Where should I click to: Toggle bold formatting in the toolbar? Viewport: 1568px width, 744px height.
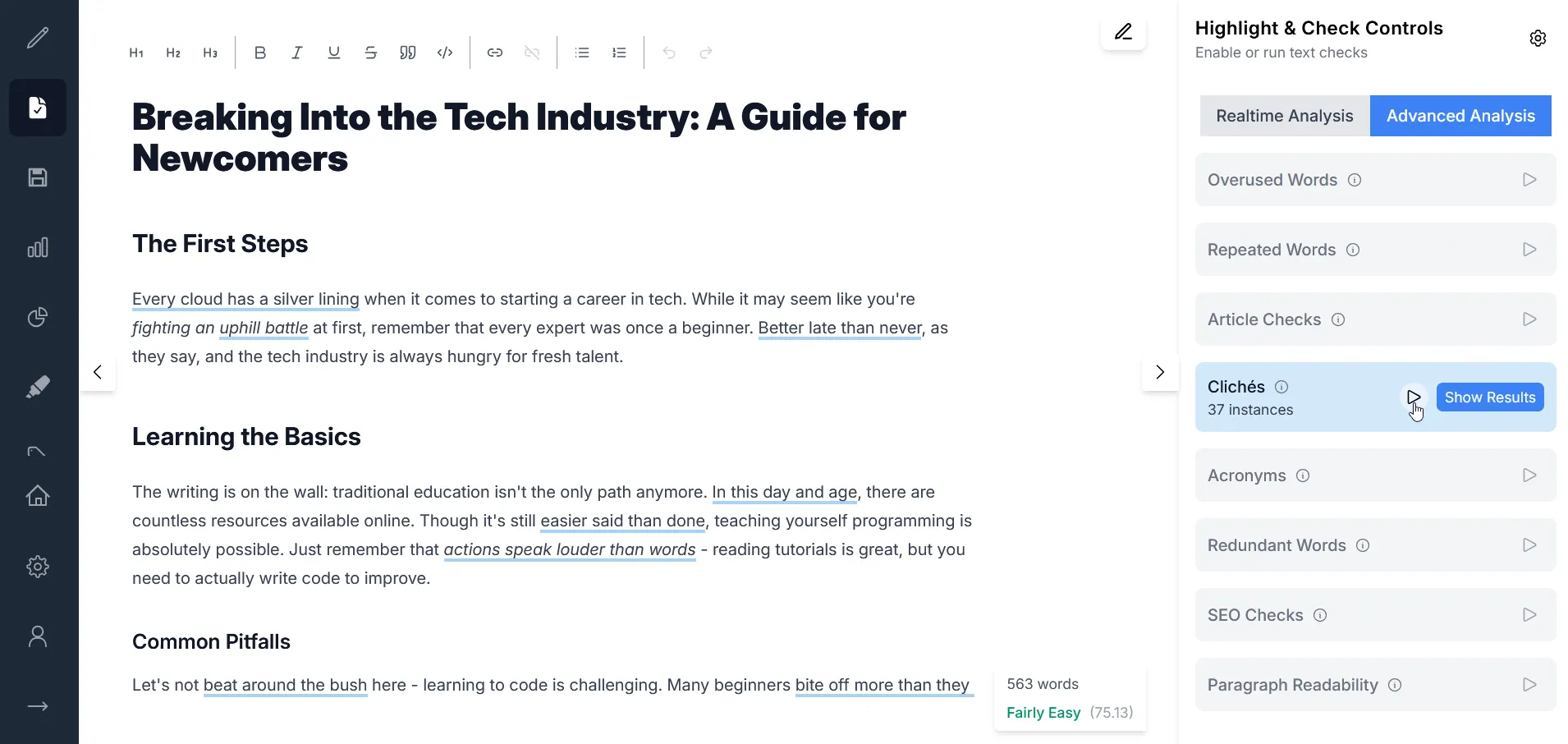click(x=259, y=52)
